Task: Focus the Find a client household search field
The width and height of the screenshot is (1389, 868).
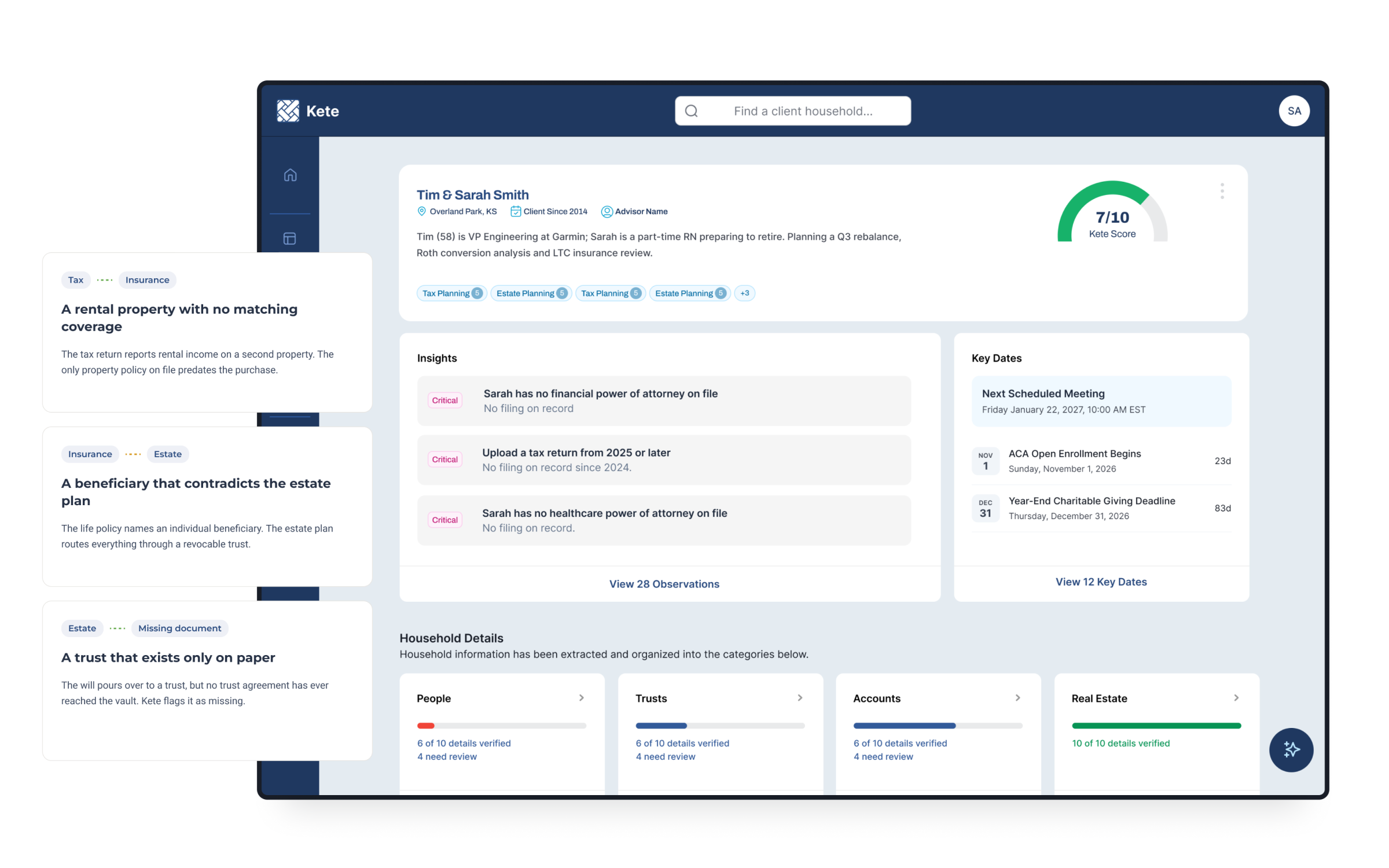Action: tap(792, 111)
